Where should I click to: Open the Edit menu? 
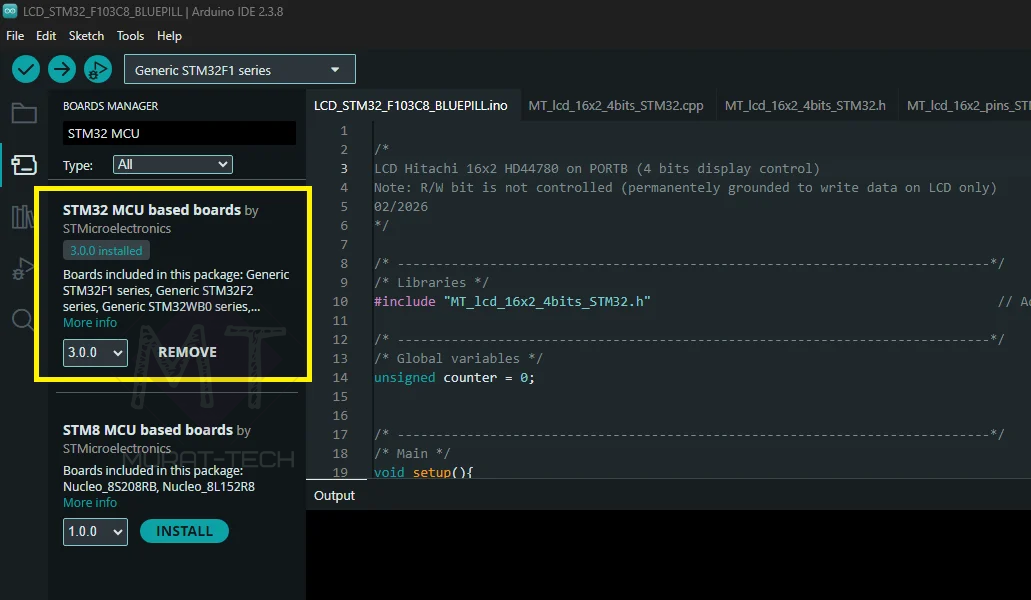pyautogui.click(x=46, y=35)
